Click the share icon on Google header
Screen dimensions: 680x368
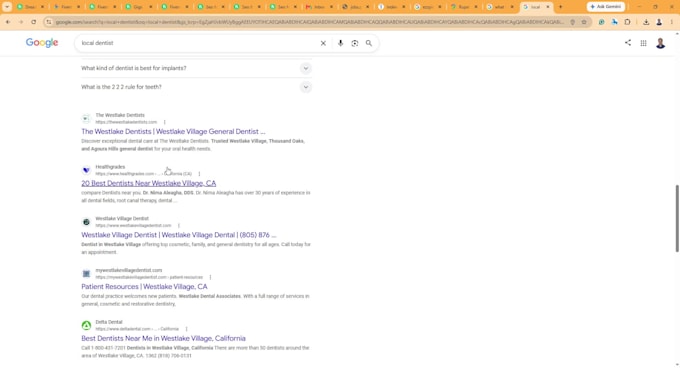click(x=628, y=42)
